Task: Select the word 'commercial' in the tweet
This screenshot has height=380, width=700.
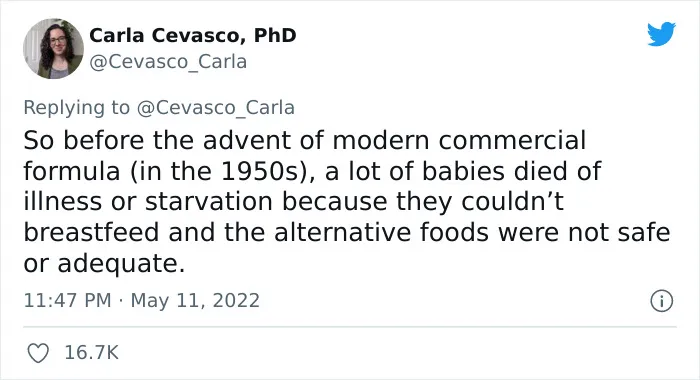Action: pyautogui.click(x=512, y=141)
